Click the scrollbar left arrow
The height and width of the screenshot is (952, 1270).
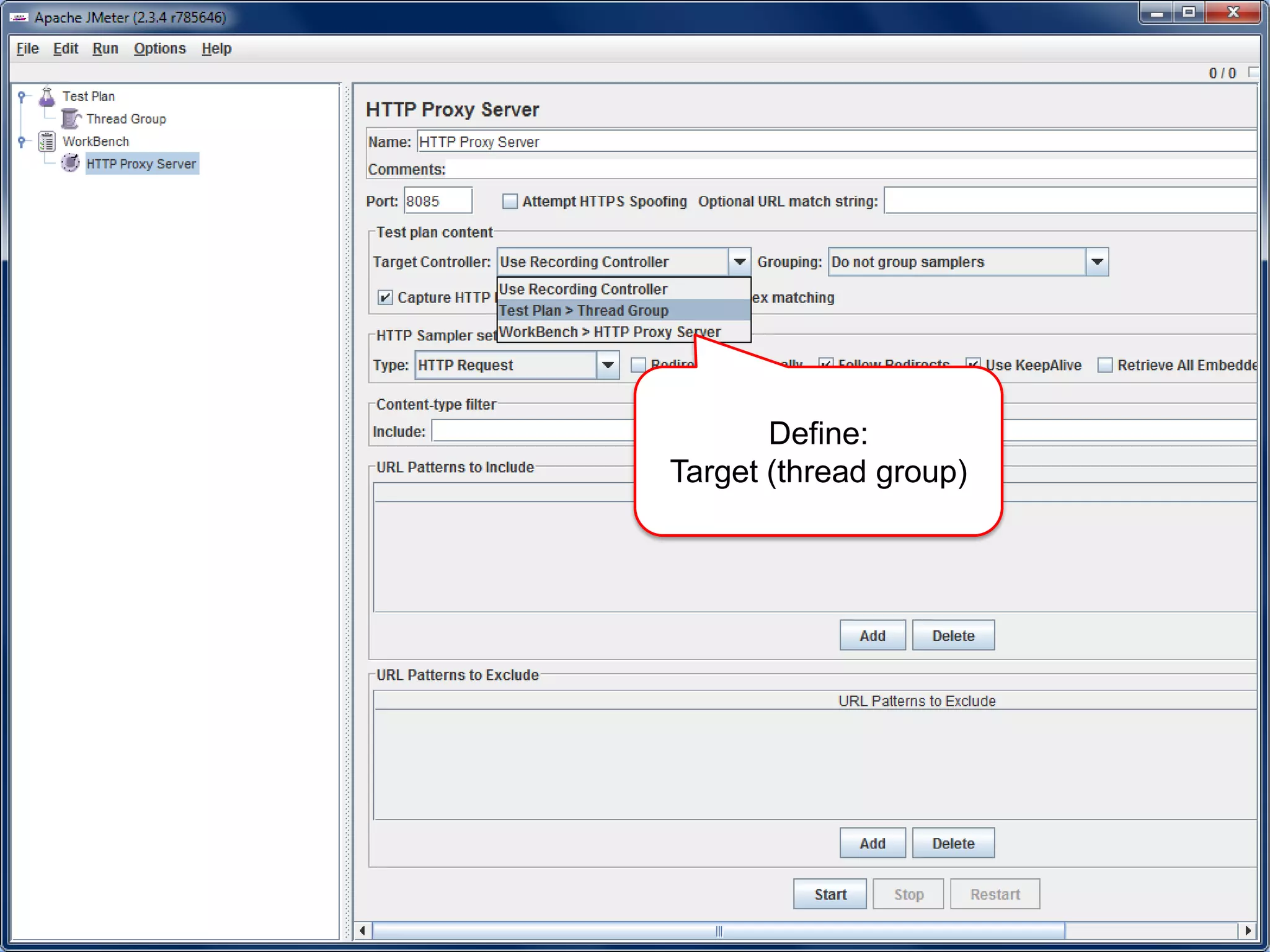pyautogui.click(x=363, y=931)
